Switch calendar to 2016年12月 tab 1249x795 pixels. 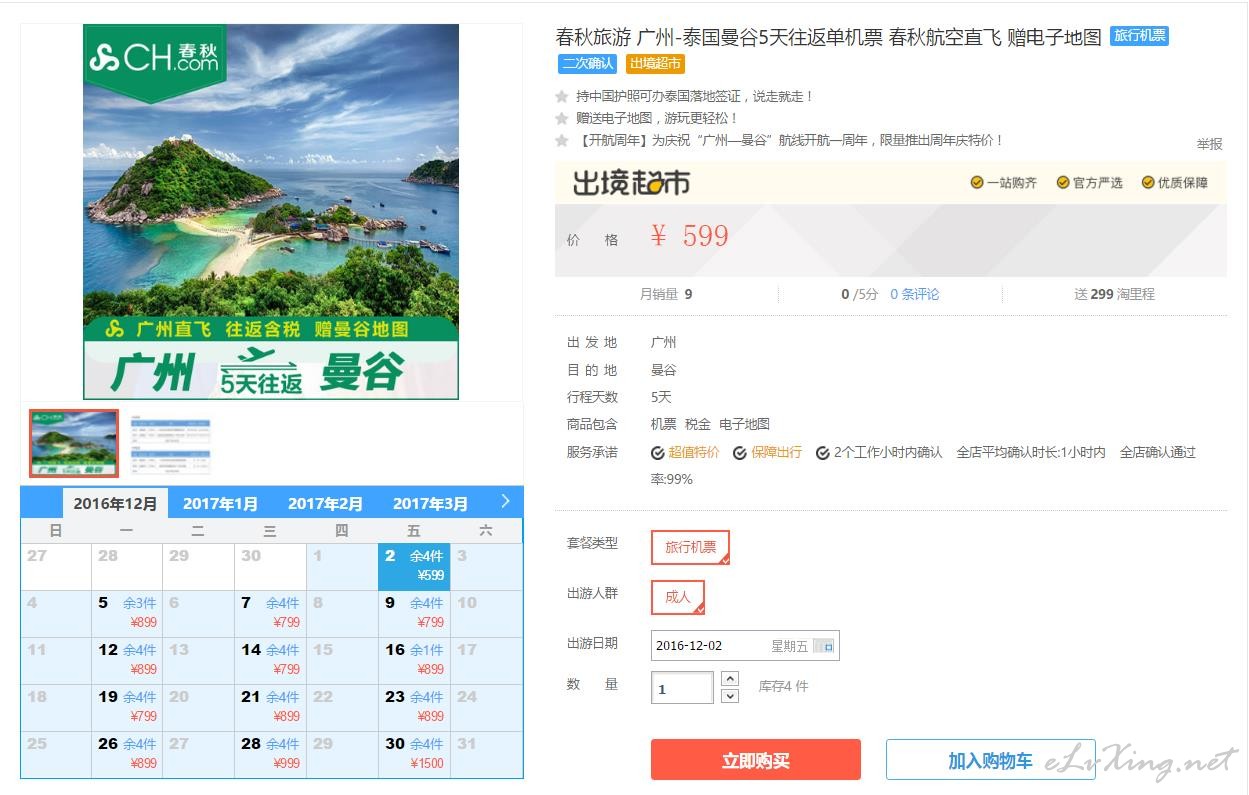tap(115, 504)
